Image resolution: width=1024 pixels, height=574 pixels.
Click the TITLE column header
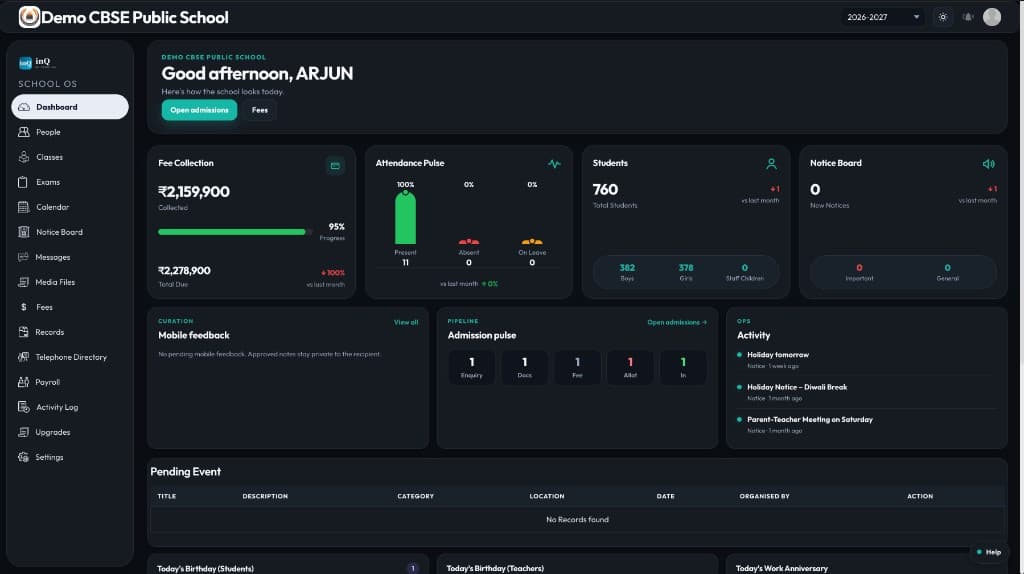(167, 496)
